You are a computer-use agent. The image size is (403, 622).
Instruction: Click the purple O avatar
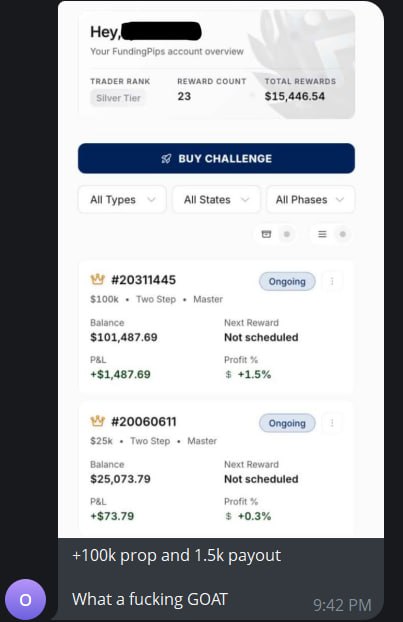(x=25, y=599)
